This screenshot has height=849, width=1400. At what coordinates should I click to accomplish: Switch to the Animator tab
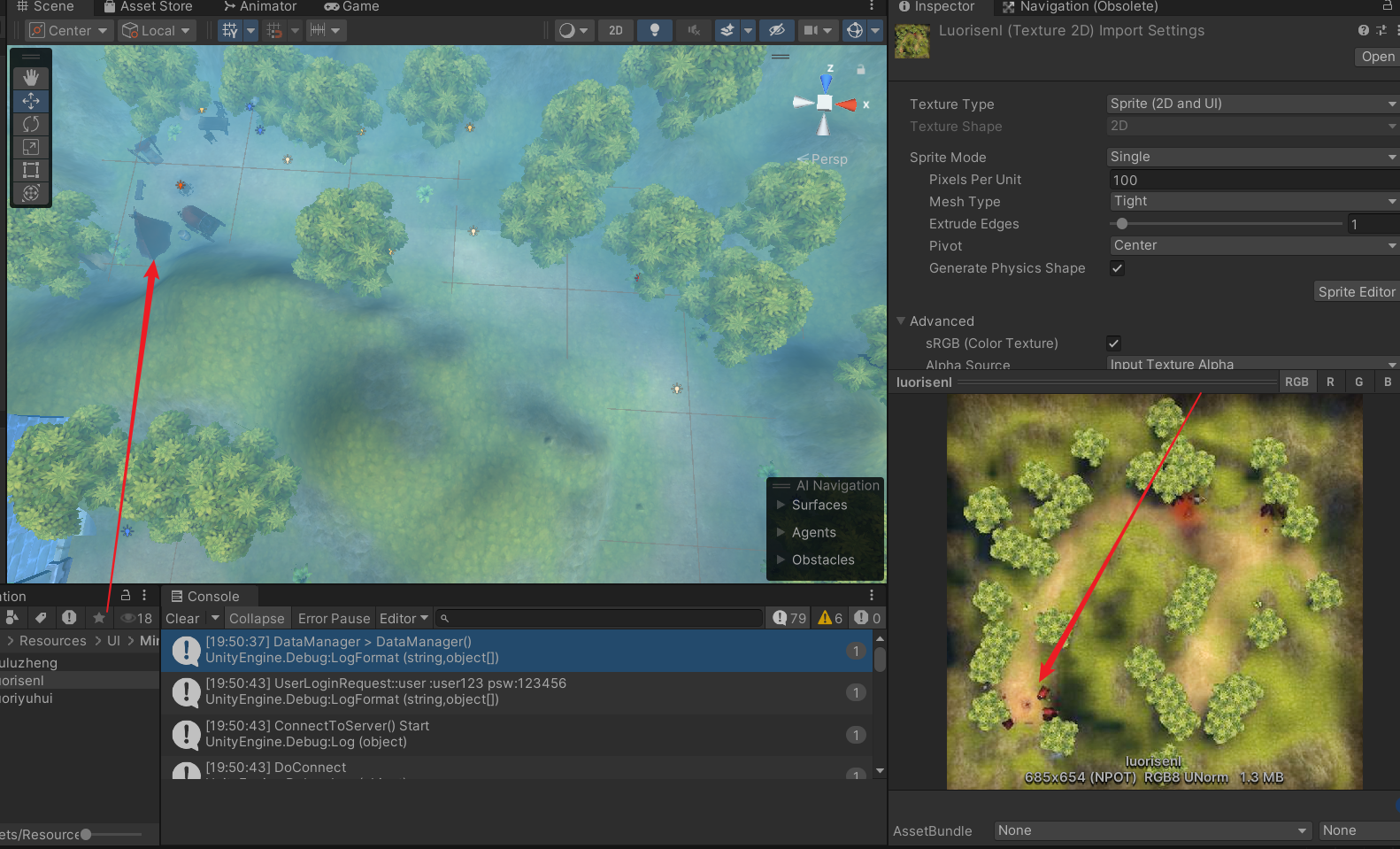(260, 7)
